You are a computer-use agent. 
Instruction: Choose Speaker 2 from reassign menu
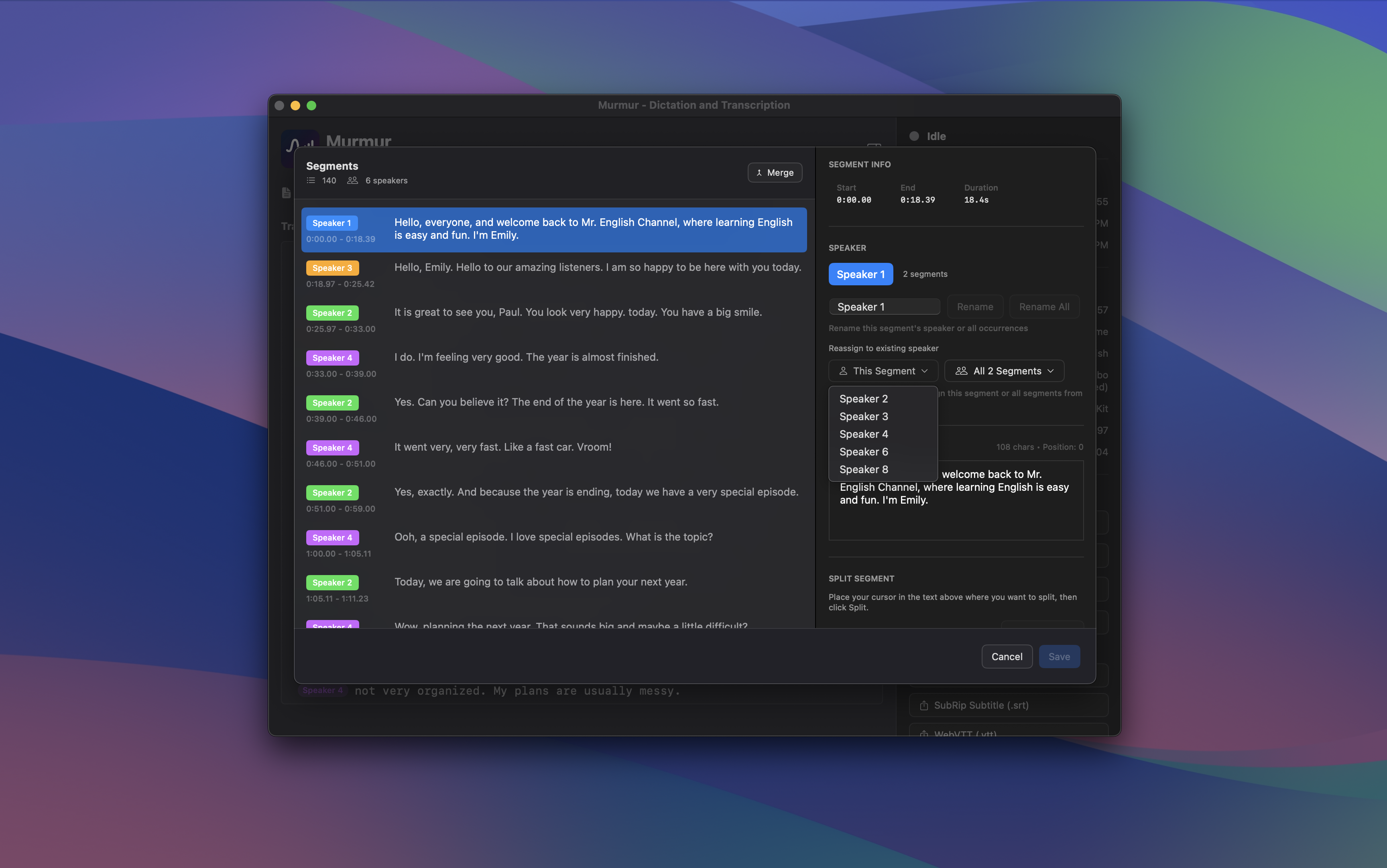[863, 398]
